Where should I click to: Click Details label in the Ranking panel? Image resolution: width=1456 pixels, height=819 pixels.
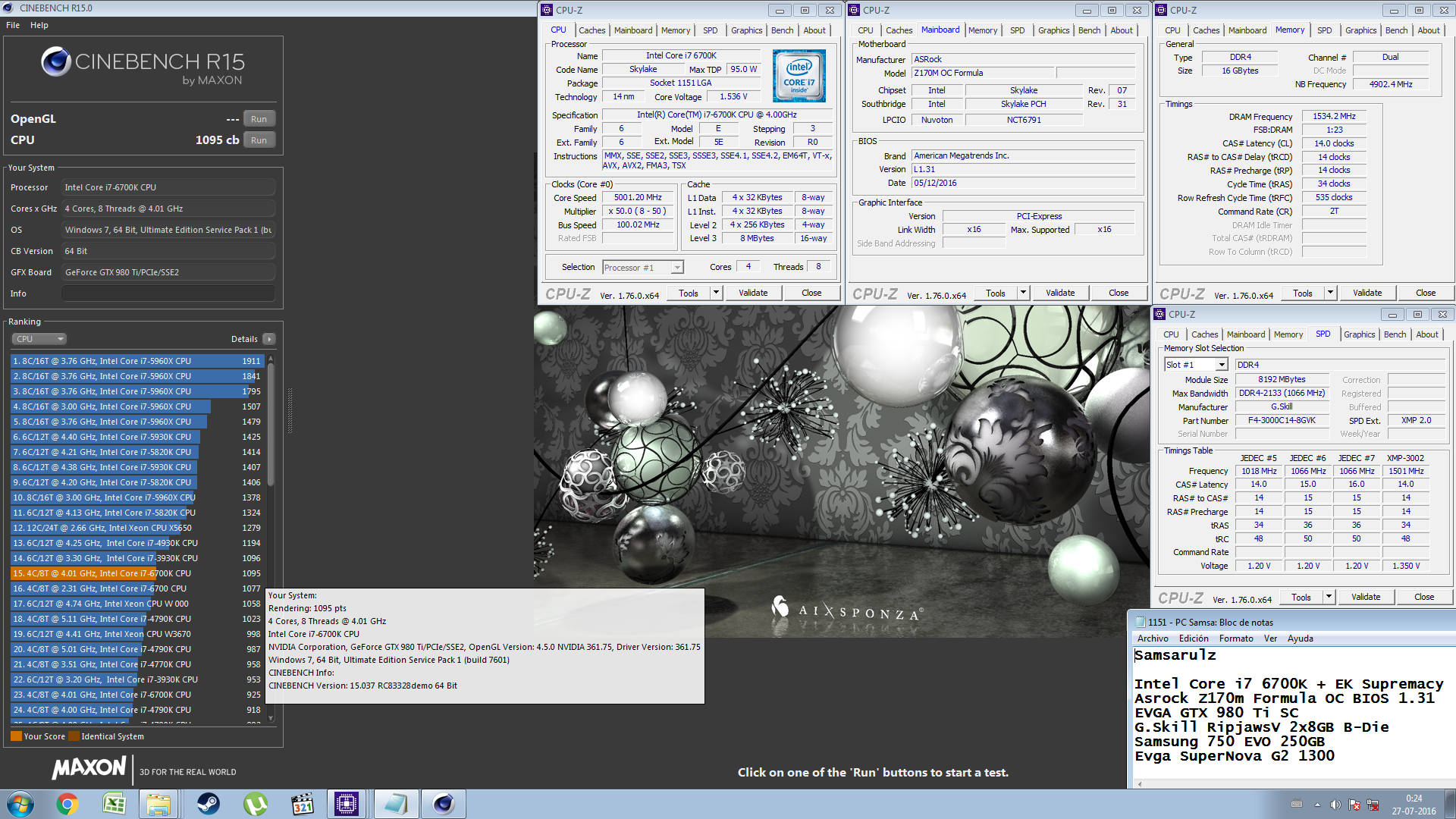pos(244,339)
